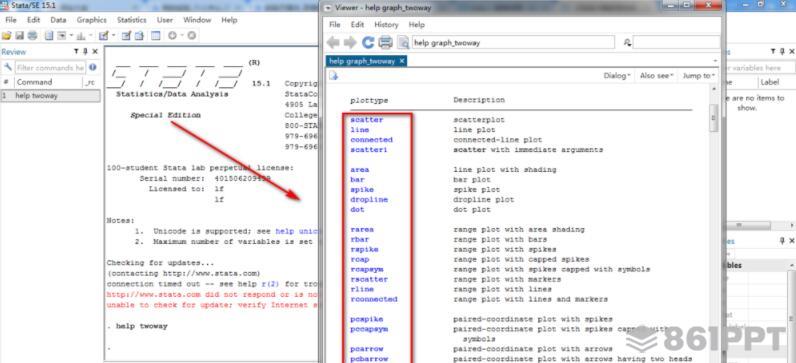
Task: Close the help graph_twoway tab
Action: pyautogui.click(x=401, y=61)
